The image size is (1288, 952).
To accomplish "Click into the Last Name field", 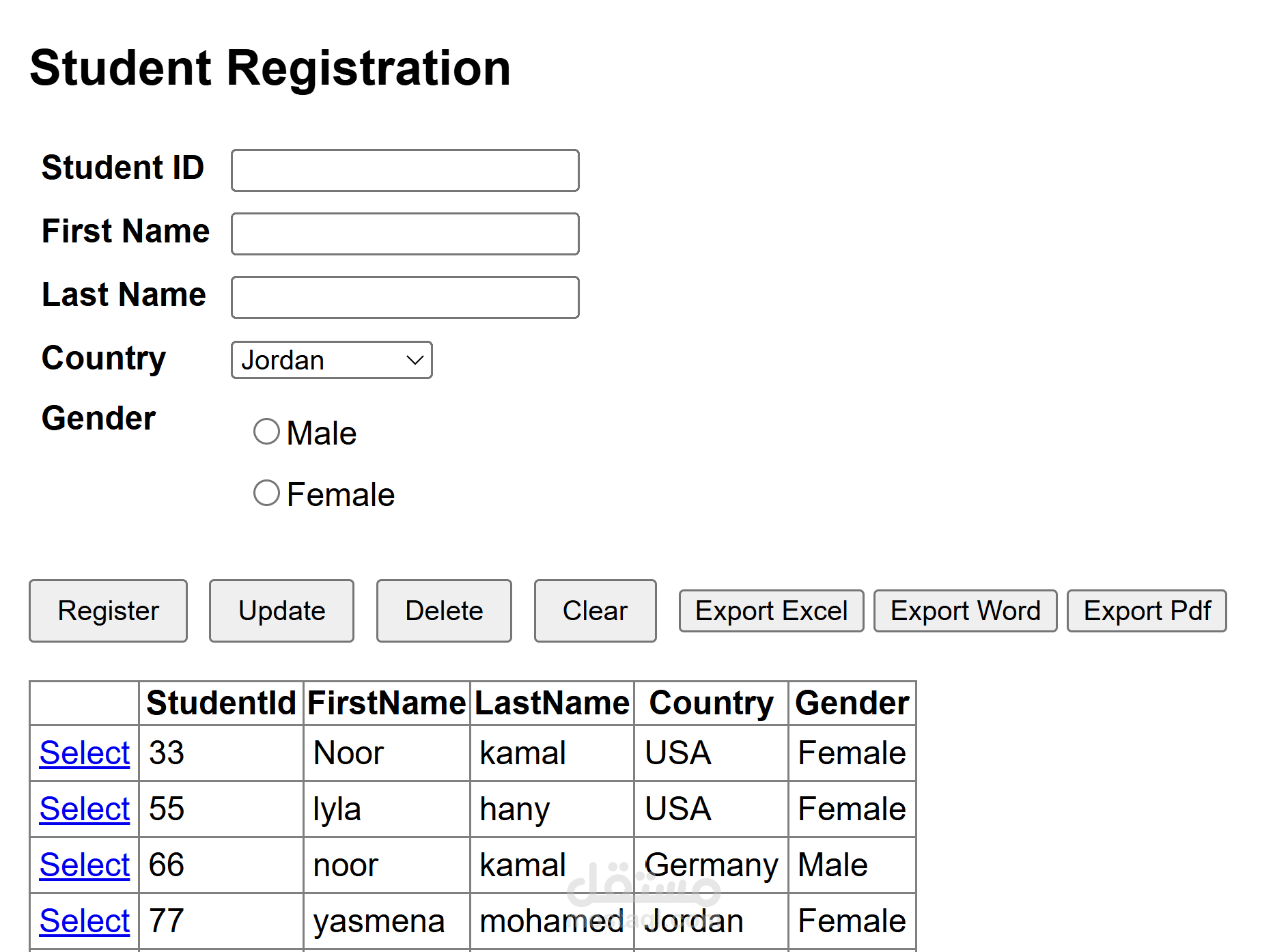I will [405, 298].
